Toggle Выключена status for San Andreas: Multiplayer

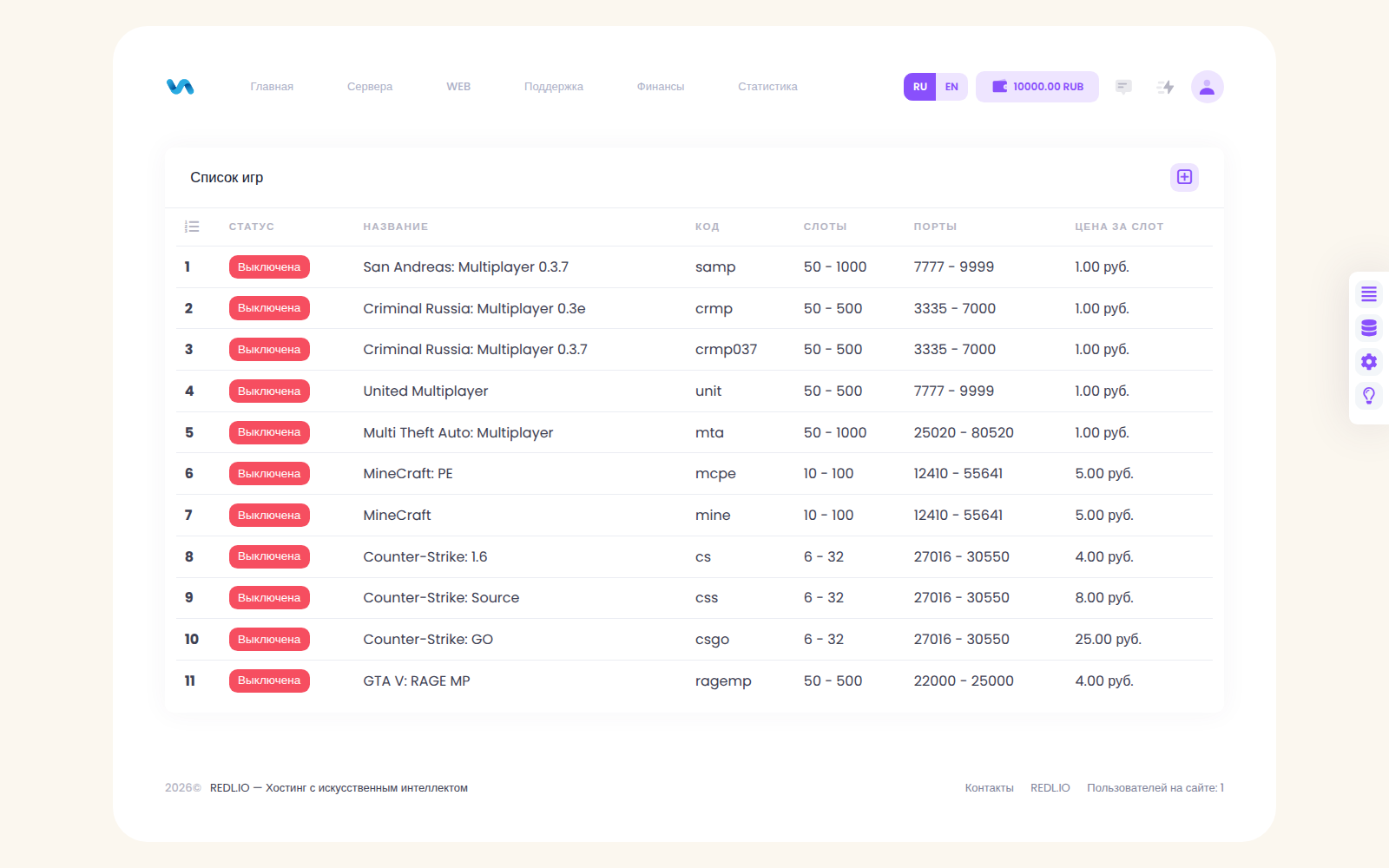(x=269, y=267)
